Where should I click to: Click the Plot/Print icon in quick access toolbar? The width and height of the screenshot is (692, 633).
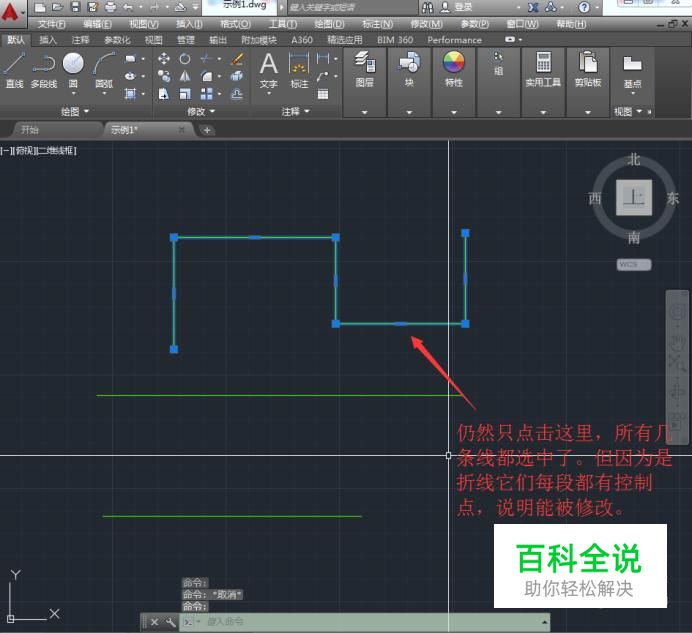(110, 7)
